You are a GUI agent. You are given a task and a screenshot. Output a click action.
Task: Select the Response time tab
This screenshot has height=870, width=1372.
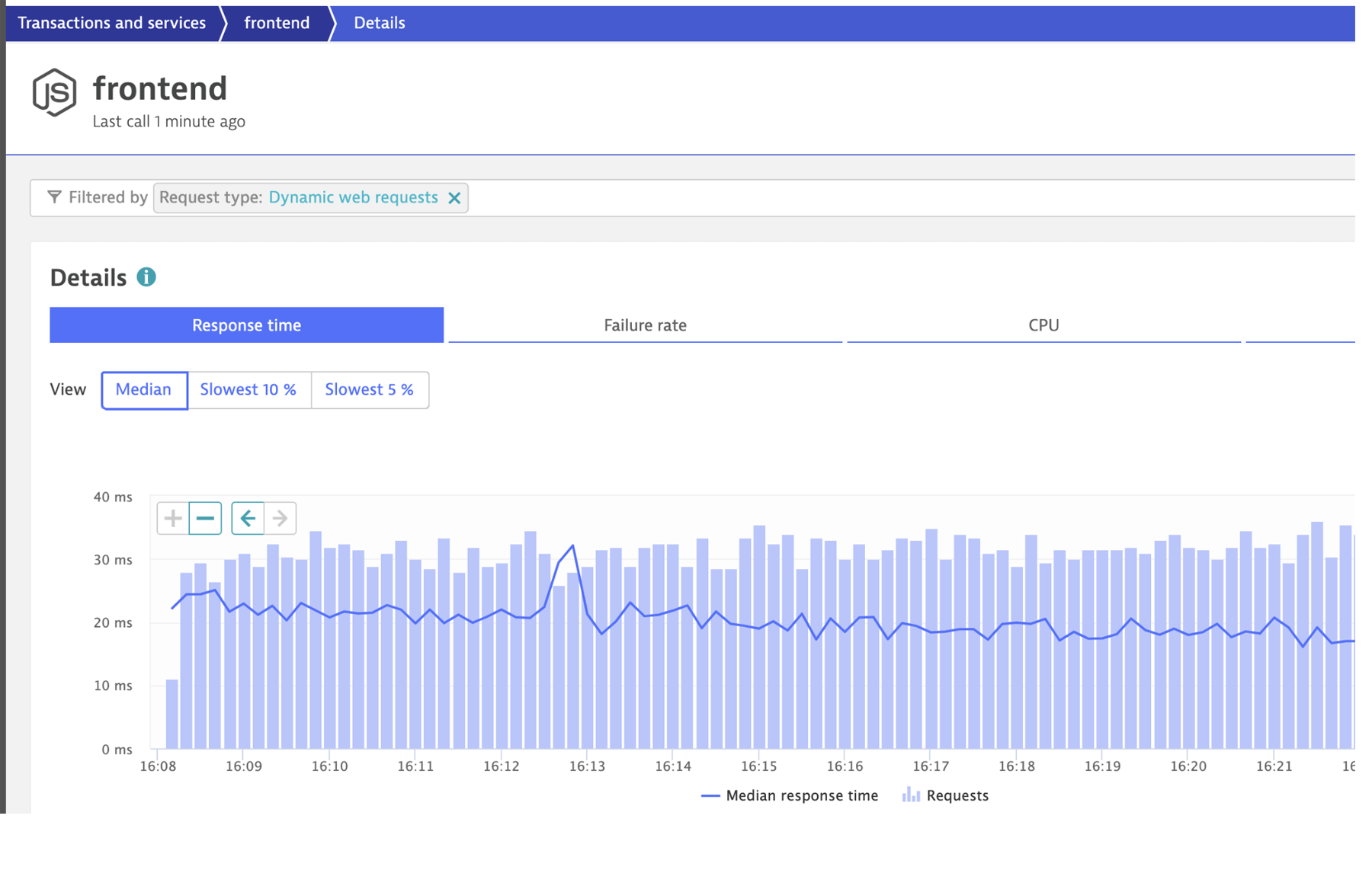point(246,325)
